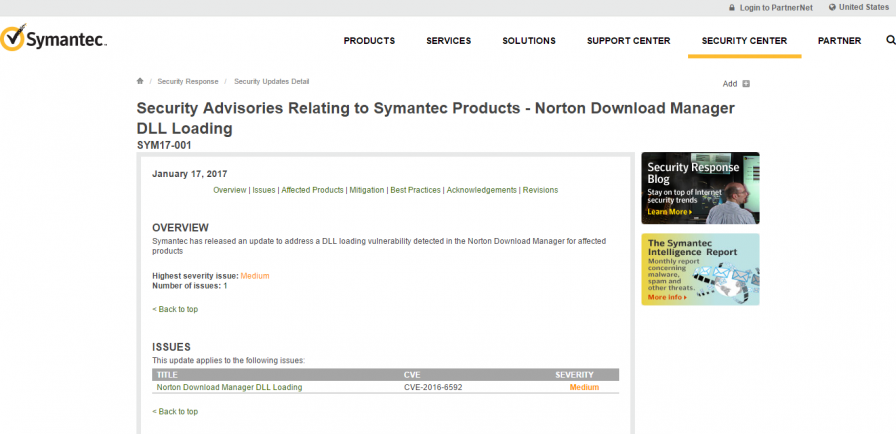Click the lock icon beside Login to PartnerNet

731,8
